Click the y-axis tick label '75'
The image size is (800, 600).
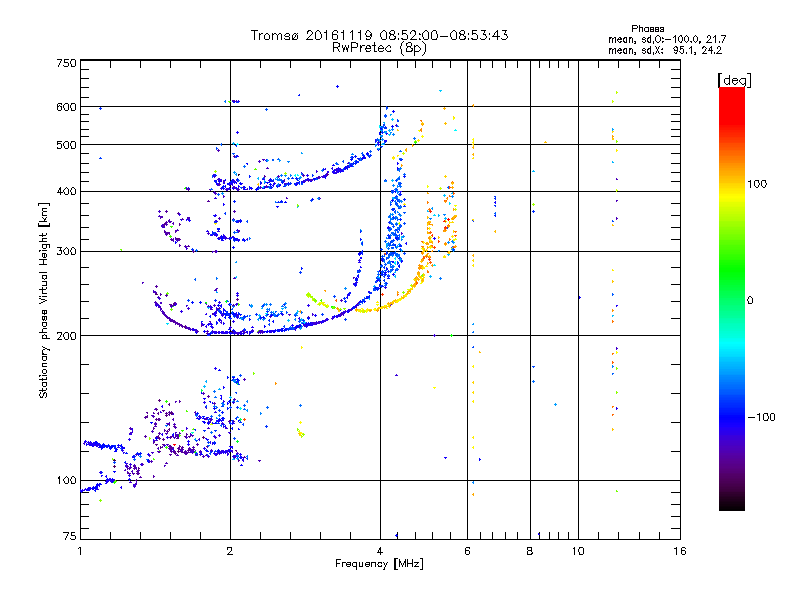tap(70, 536)
